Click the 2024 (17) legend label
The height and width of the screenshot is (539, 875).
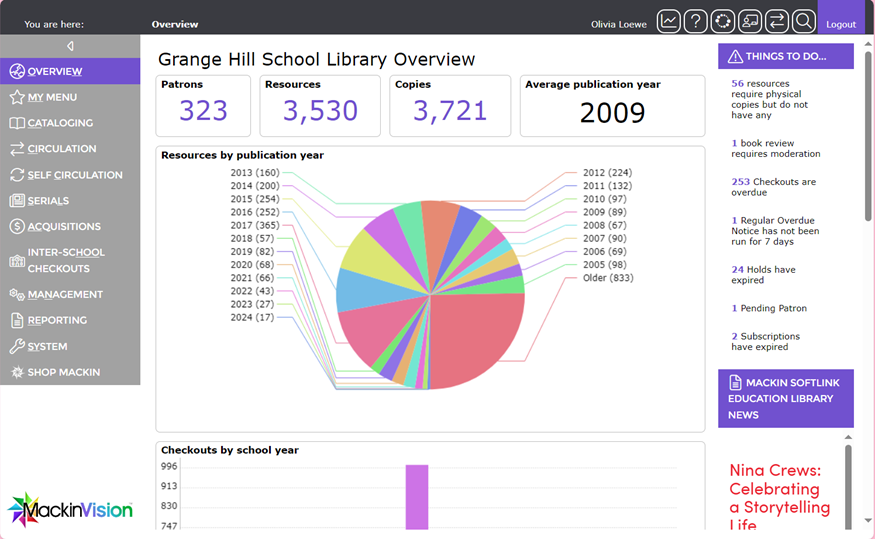coord(252,317)
